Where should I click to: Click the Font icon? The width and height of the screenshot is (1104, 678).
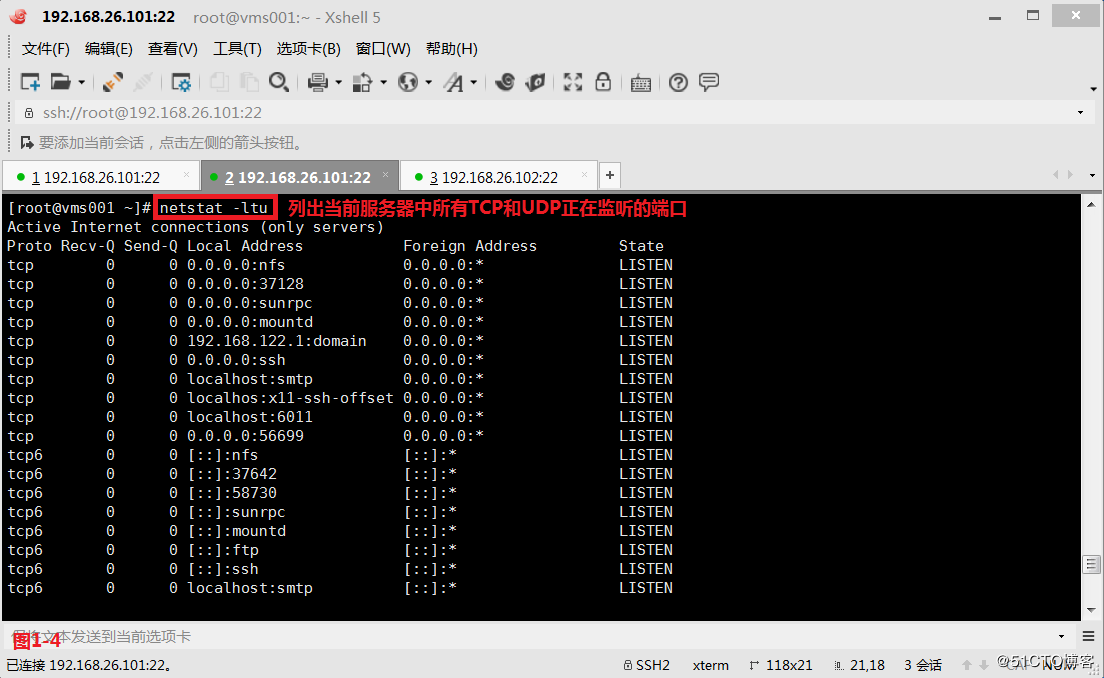click(x=453, y=82)
